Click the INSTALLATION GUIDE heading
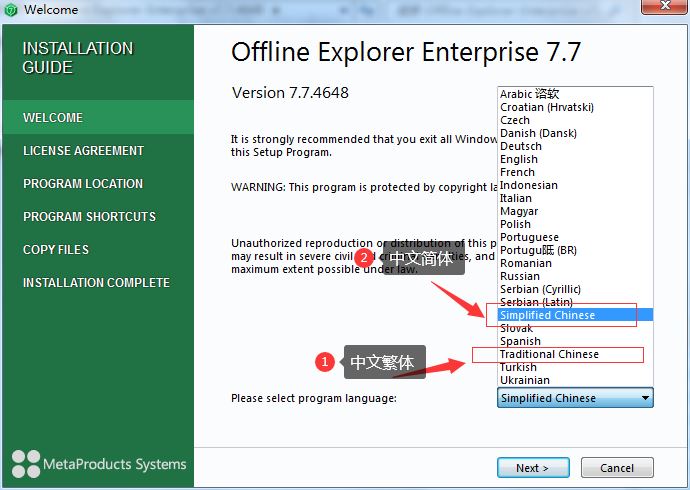This screenshot has height=490, width=690. coord(78,58)
